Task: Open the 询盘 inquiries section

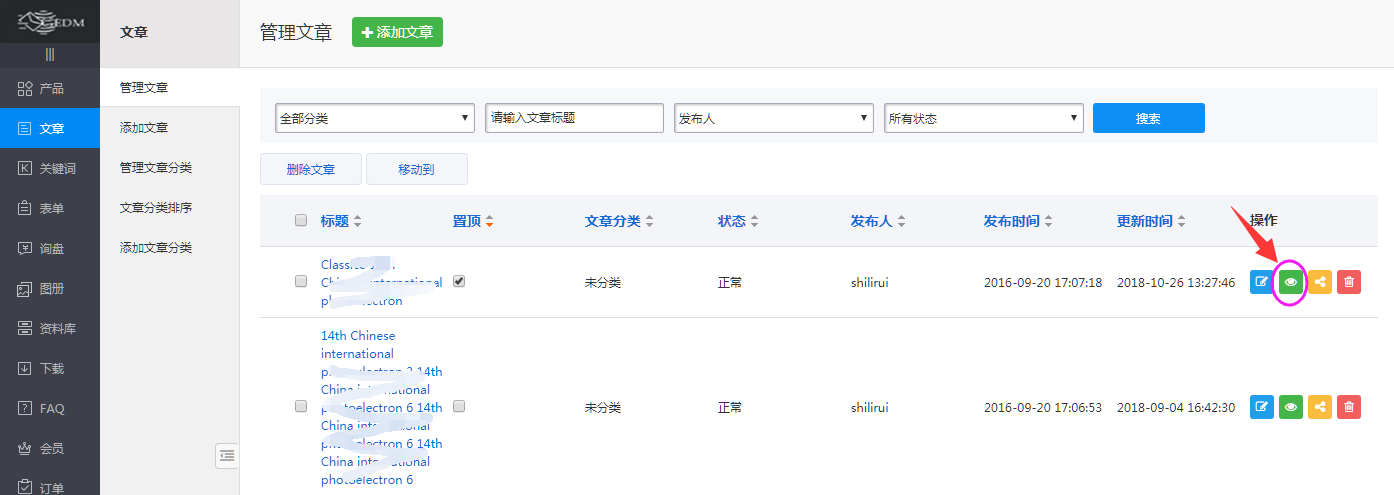Action: 50,249
